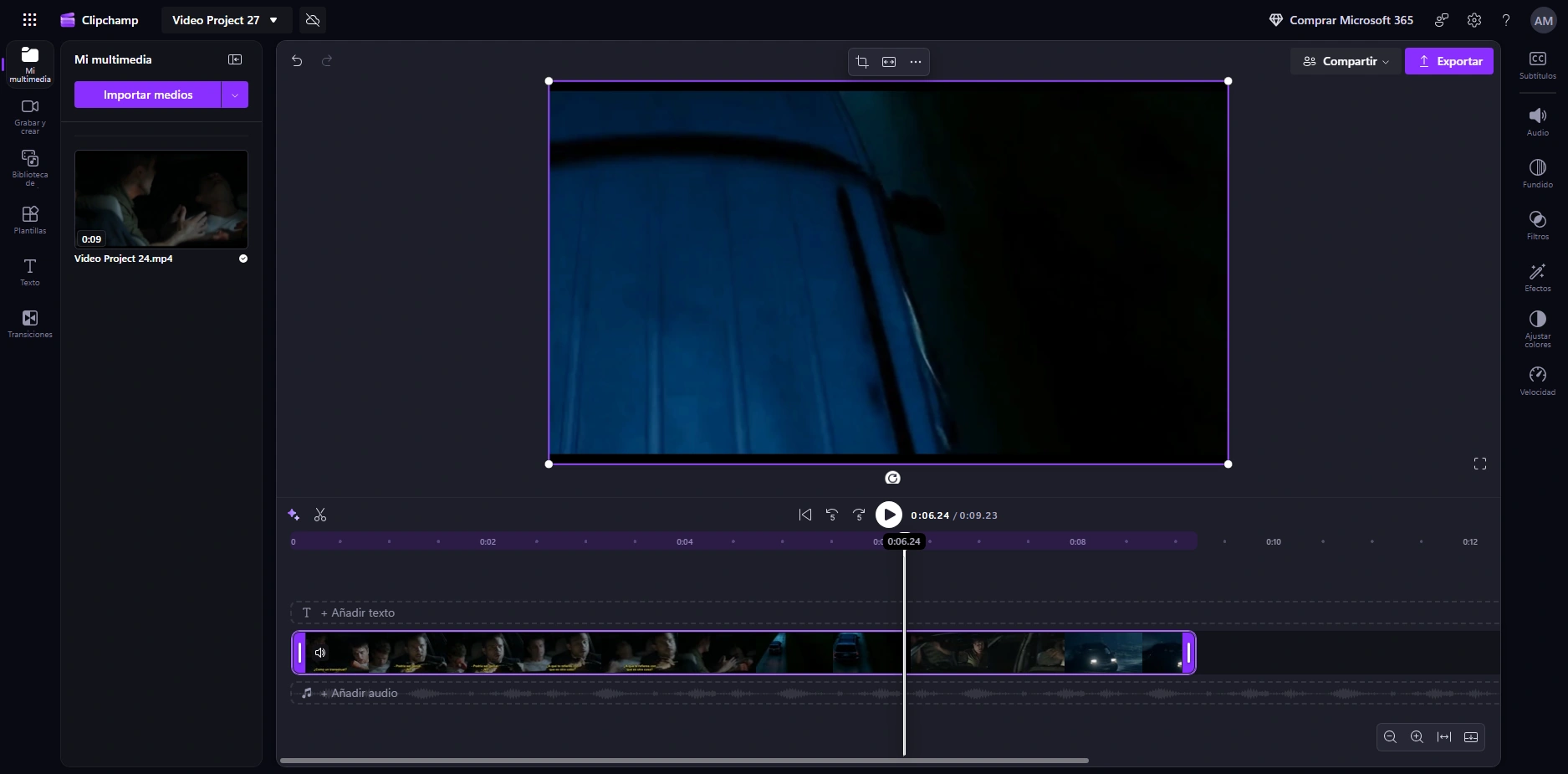
Task: Click the rotate handle below the preview
Action: 892,478
